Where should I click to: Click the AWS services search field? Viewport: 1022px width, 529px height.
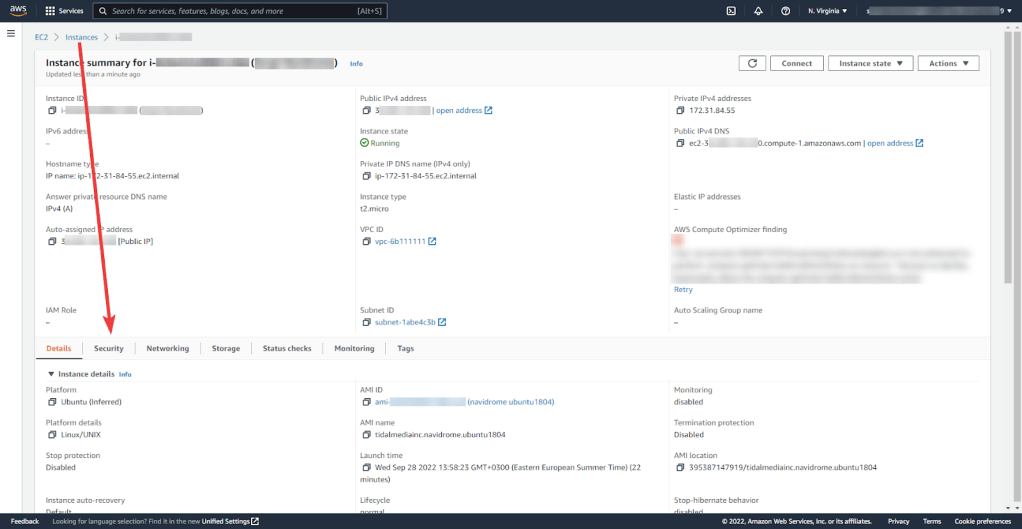point(240,11)
